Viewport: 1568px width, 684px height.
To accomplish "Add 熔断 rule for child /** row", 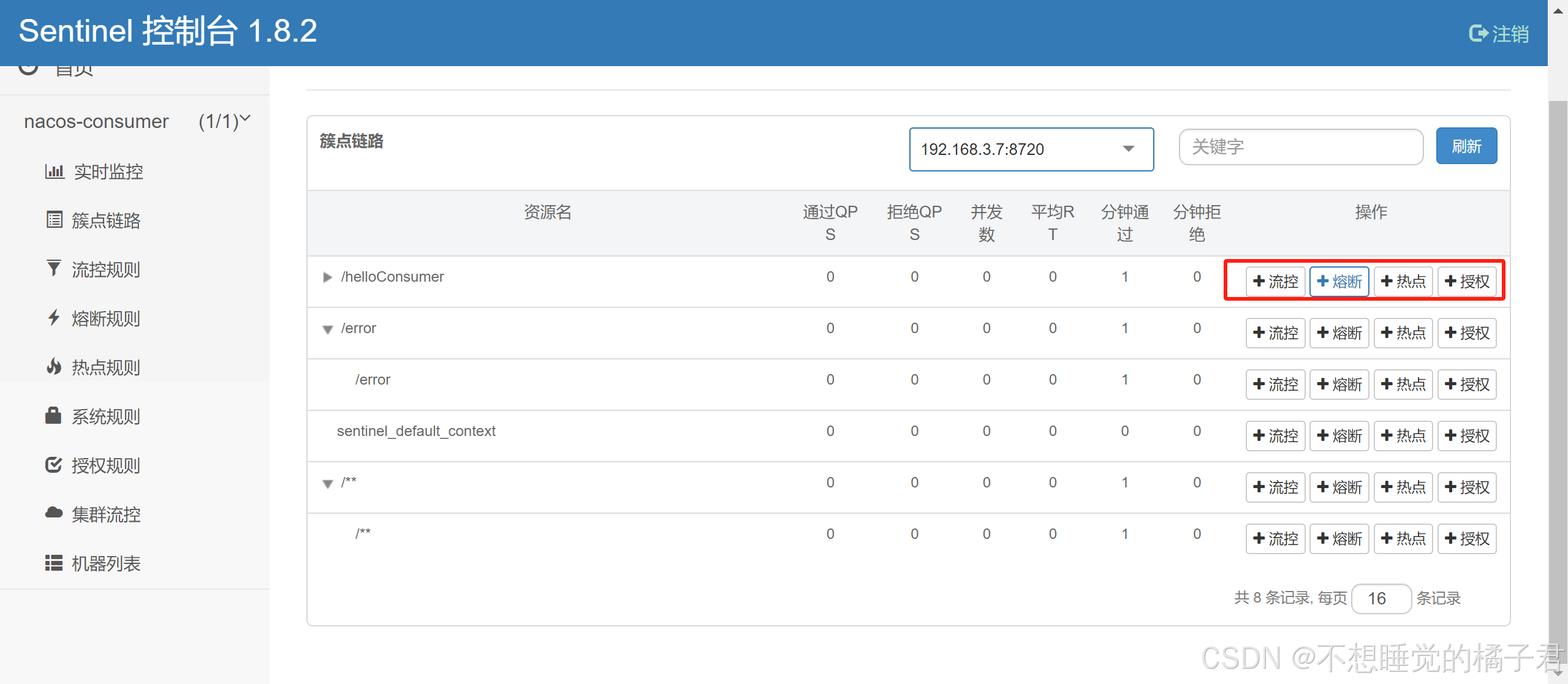I will [x=1339, y=539].
